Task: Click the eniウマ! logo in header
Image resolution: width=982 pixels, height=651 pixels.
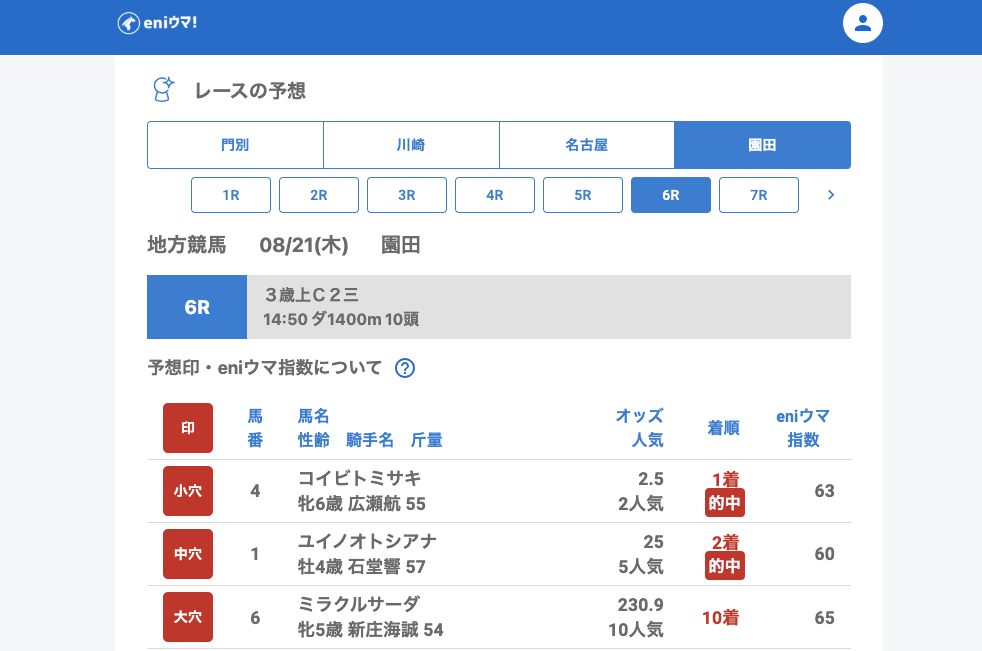Action: point(157,23)
